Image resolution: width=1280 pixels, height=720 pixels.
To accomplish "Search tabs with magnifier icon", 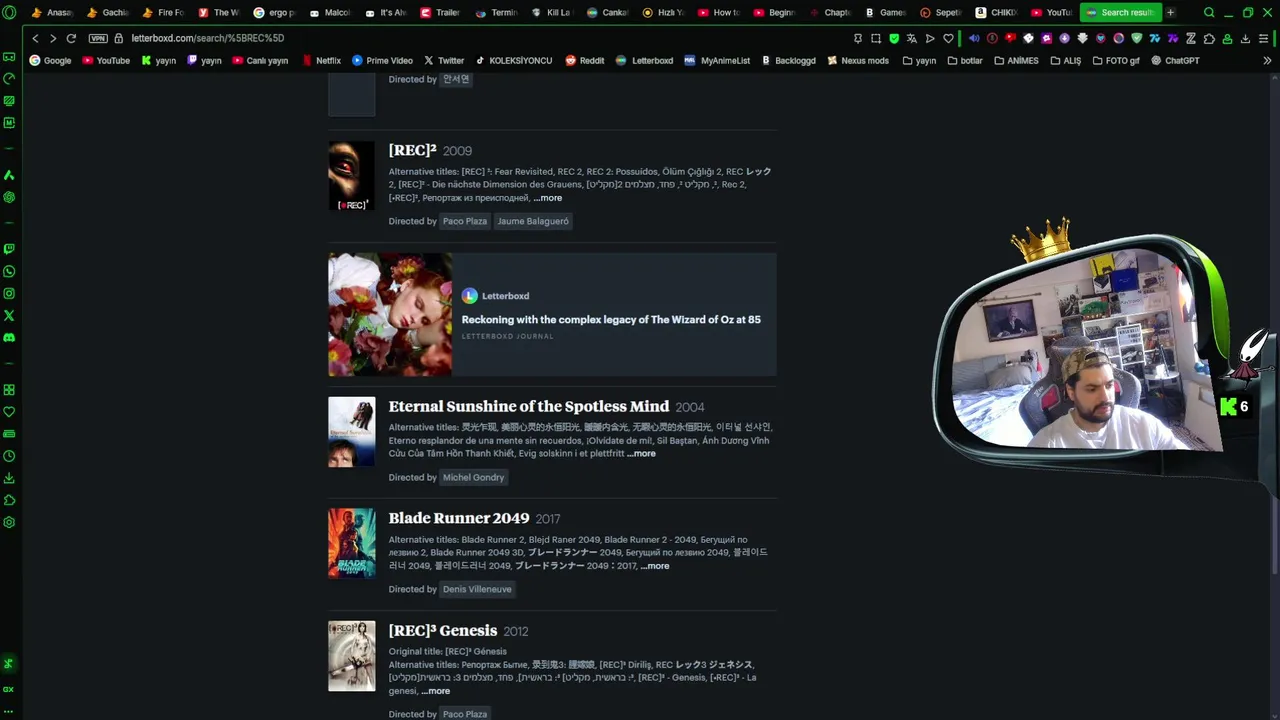I will [1209, 13].
